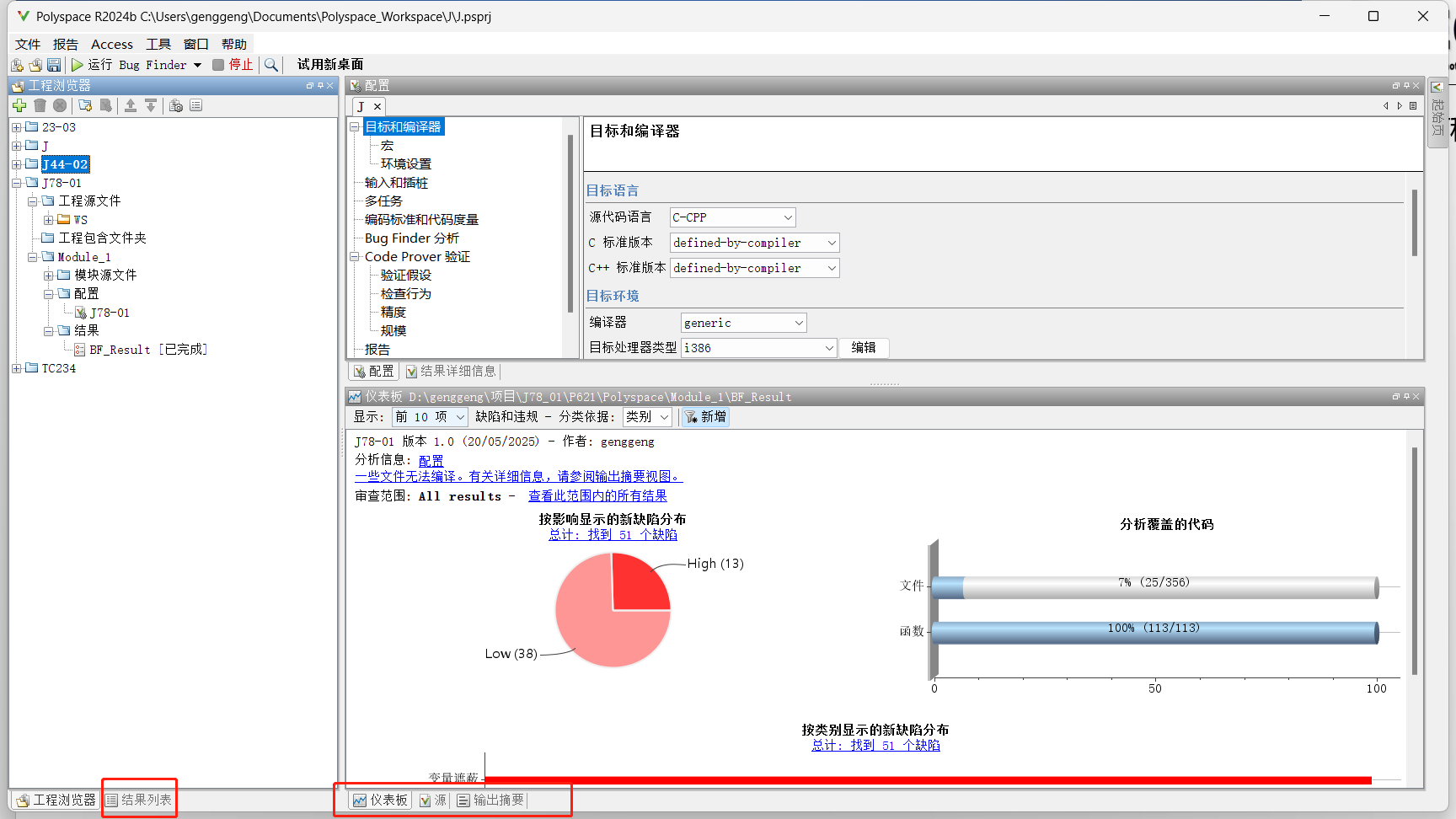Switch to the 结果列表 tab
This screenshot has height=819, width=1456.
139,800
